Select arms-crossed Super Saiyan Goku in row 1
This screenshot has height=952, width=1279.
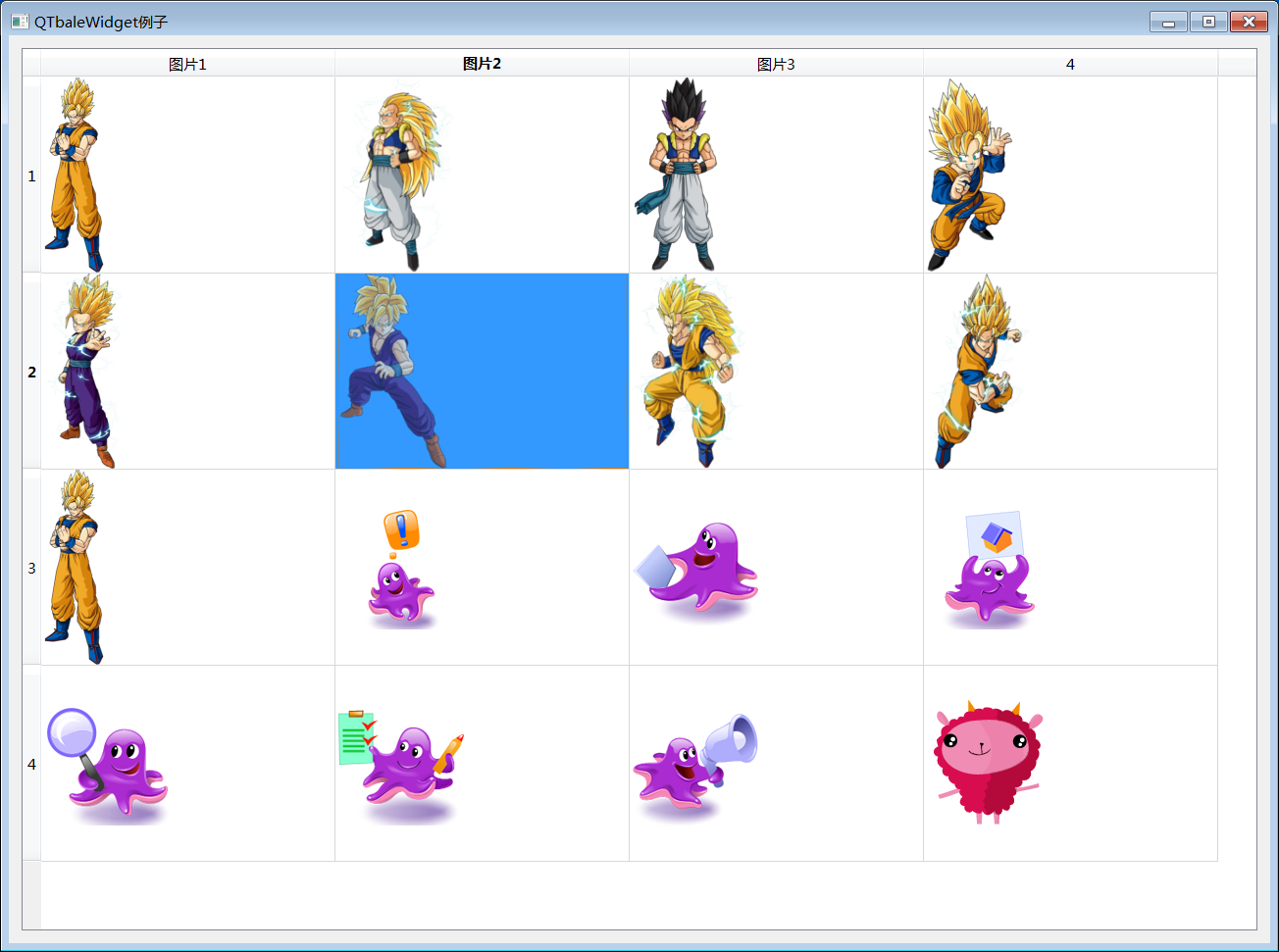[74, 175]
